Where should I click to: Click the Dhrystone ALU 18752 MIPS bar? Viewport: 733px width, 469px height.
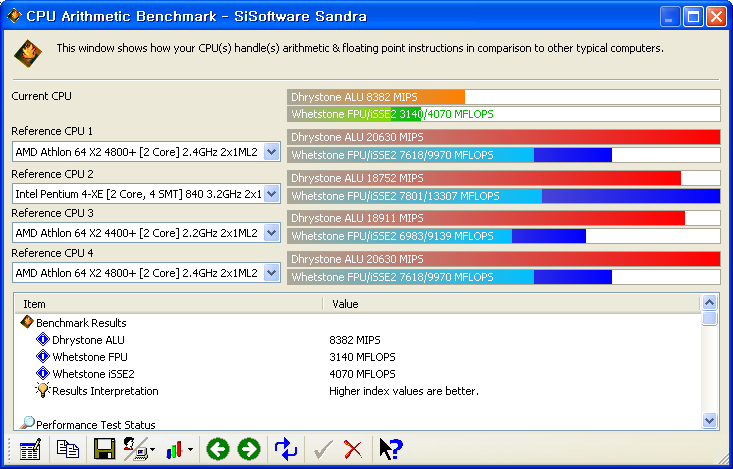pyautogui.click(x=503, y=178)
